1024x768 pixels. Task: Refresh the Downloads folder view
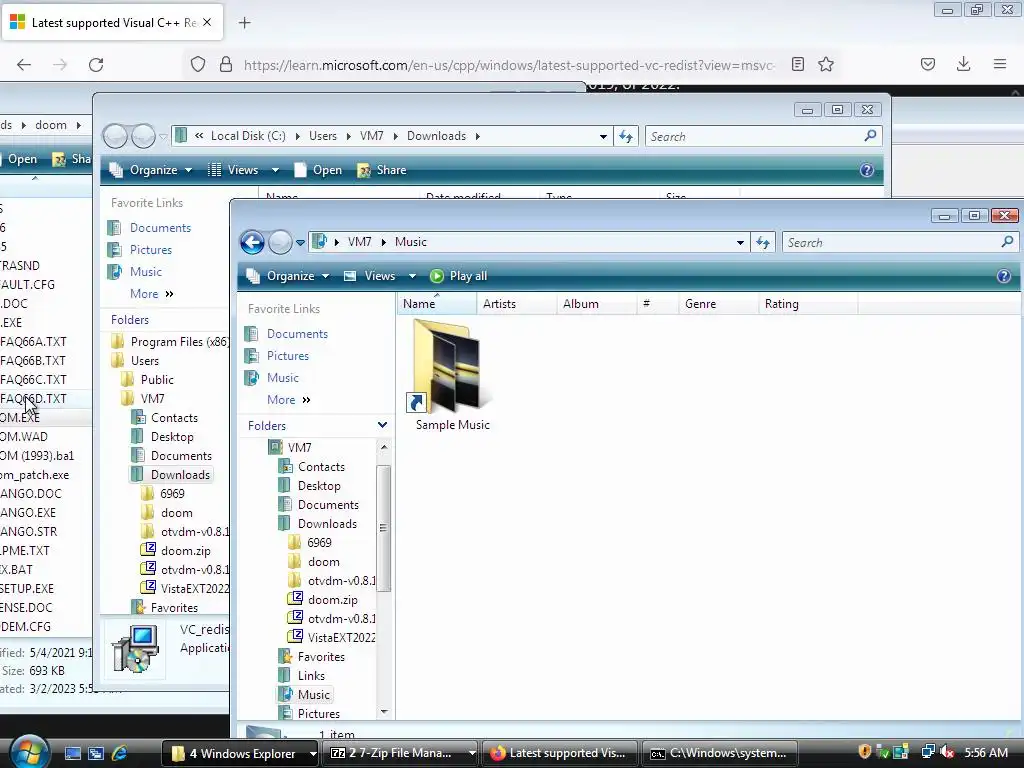pos(626,136)
